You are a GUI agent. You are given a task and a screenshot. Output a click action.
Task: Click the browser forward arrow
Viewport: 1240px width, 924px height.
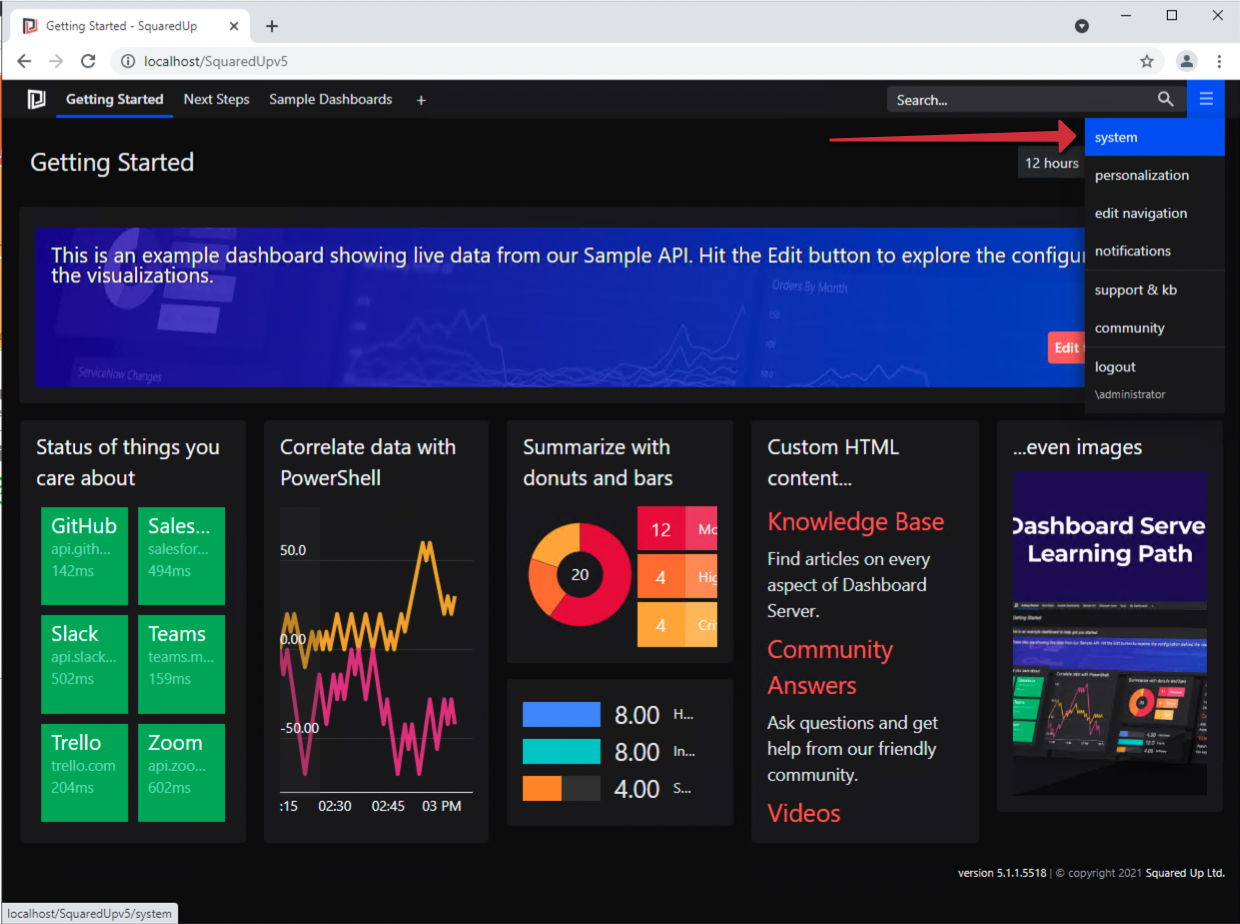tap(56, 61)
